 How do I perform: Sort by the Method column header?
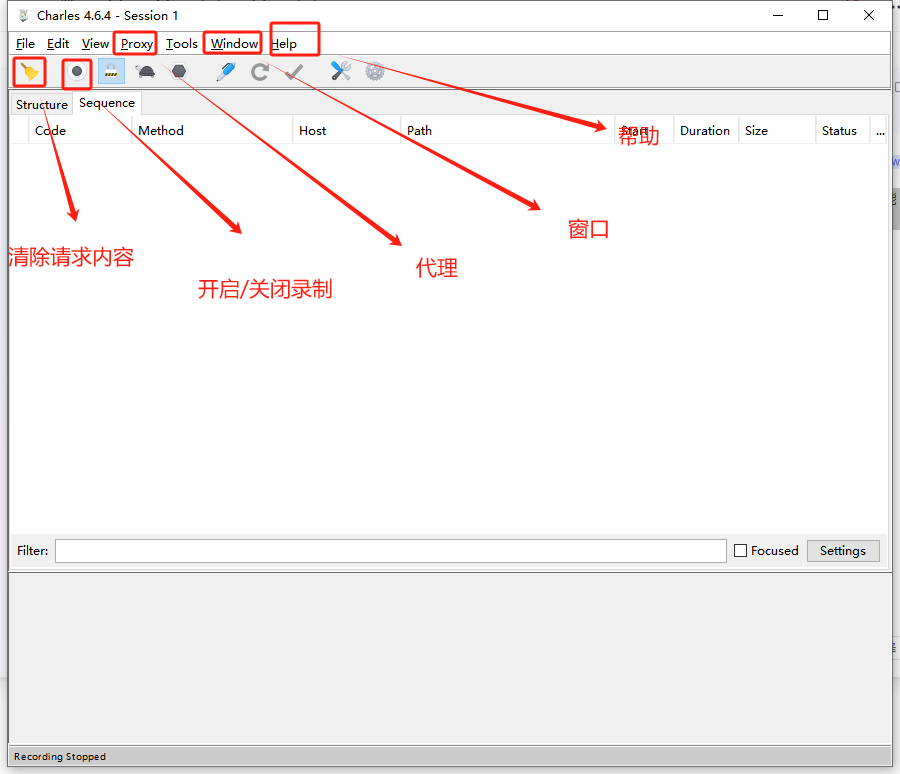(x=212, y=130)
